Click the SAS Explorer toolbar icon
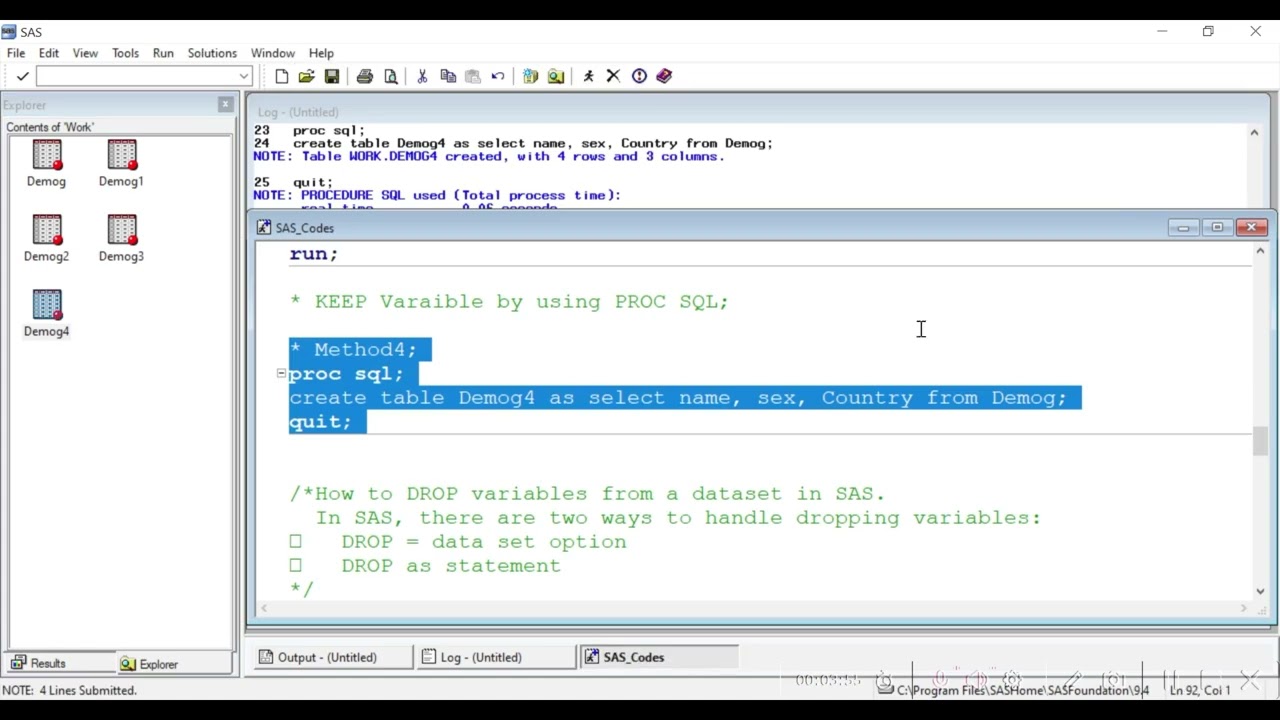This screenshot has width=1280, height=720. [556, 76]
